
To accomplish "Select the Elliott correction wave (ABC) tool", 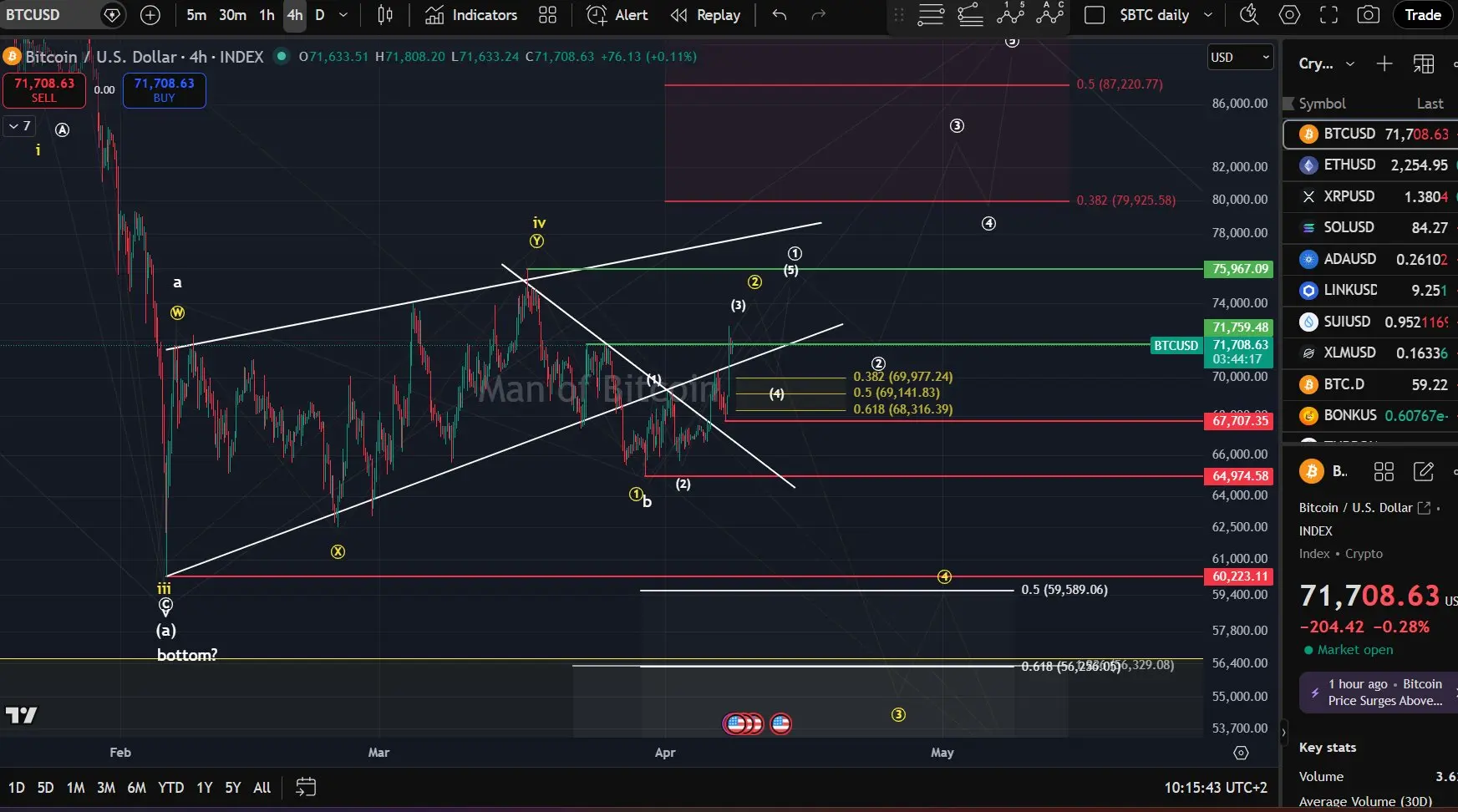I will (1049, 13).
